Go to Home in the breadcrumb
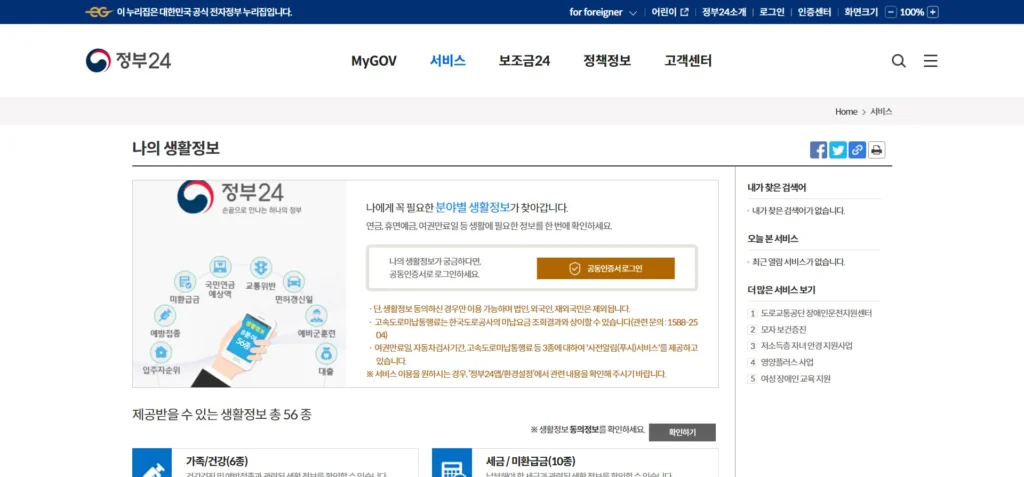Image resolution: width=1024 pixels, height=477 pixels. pos(846,112)
